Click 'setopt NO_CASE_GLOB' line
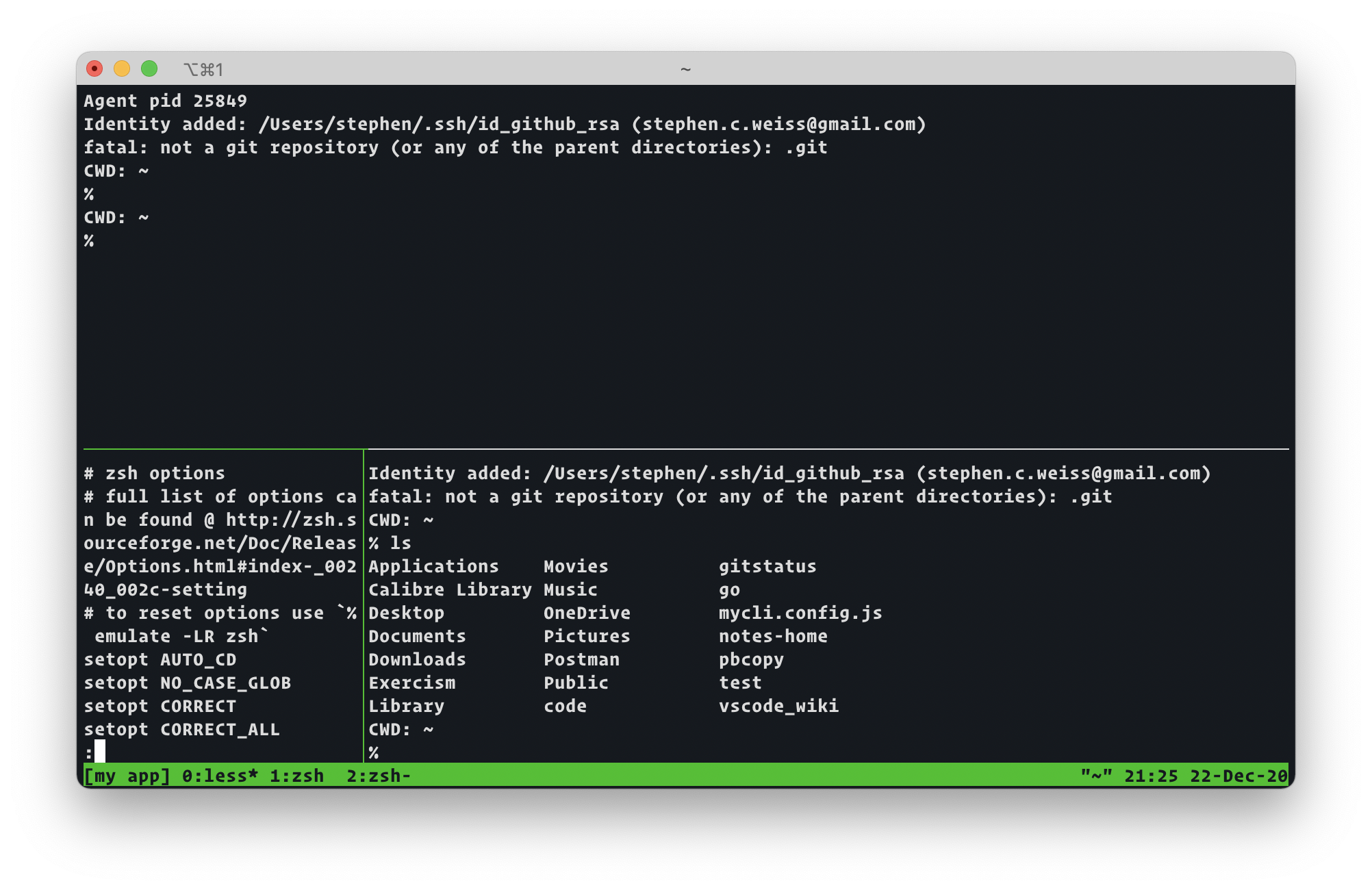 [x=187, y=683]
